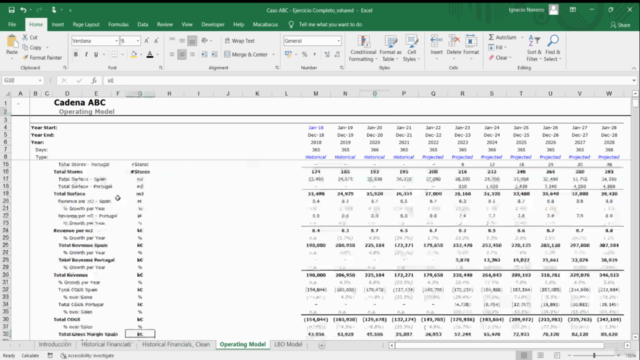Image resolution: width=640 pixels, height=360 pixels.
Task: Expand the Name Box dropdown arrow
Action: [x=40, y=80]
